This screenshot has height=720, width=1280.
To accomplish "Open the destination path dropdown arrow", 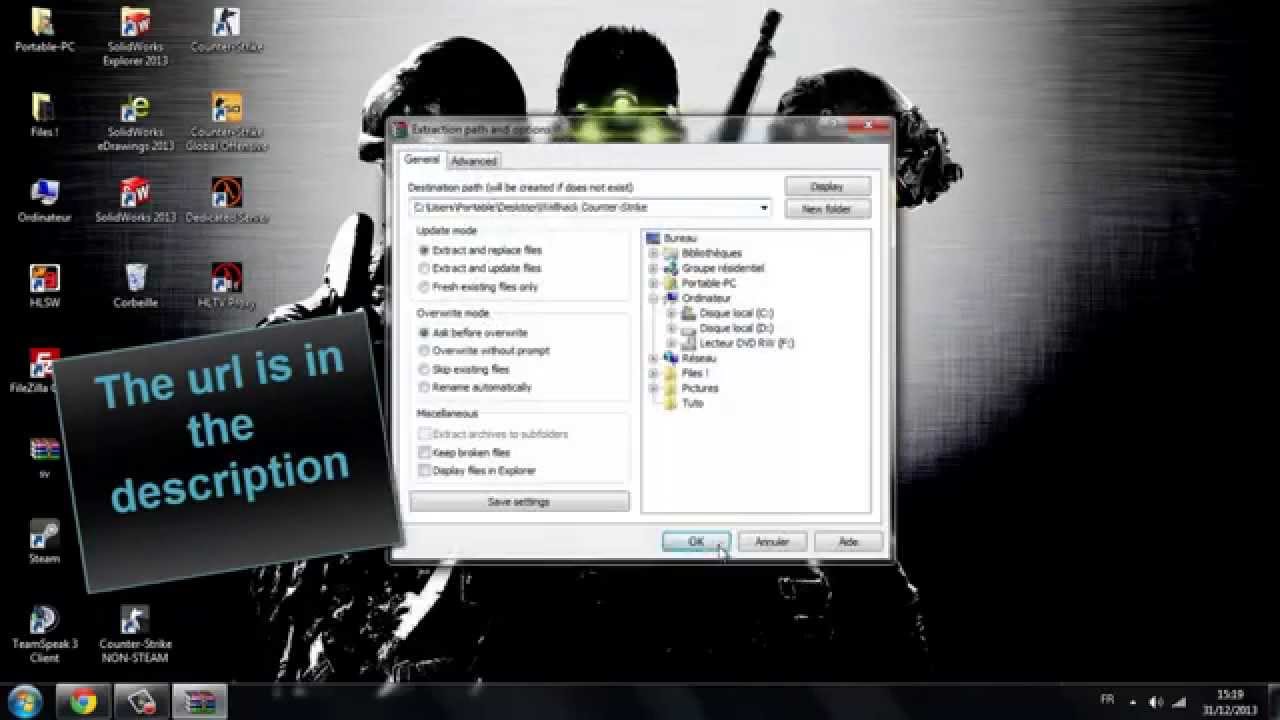I will 764,208.
